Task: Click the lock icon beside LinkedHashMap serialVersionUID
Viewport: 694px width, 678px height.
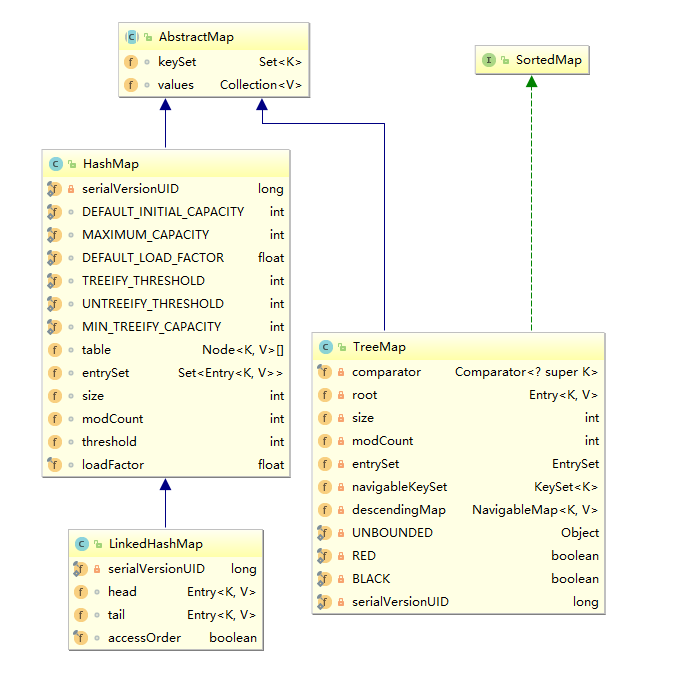Action: pos(98,569)
